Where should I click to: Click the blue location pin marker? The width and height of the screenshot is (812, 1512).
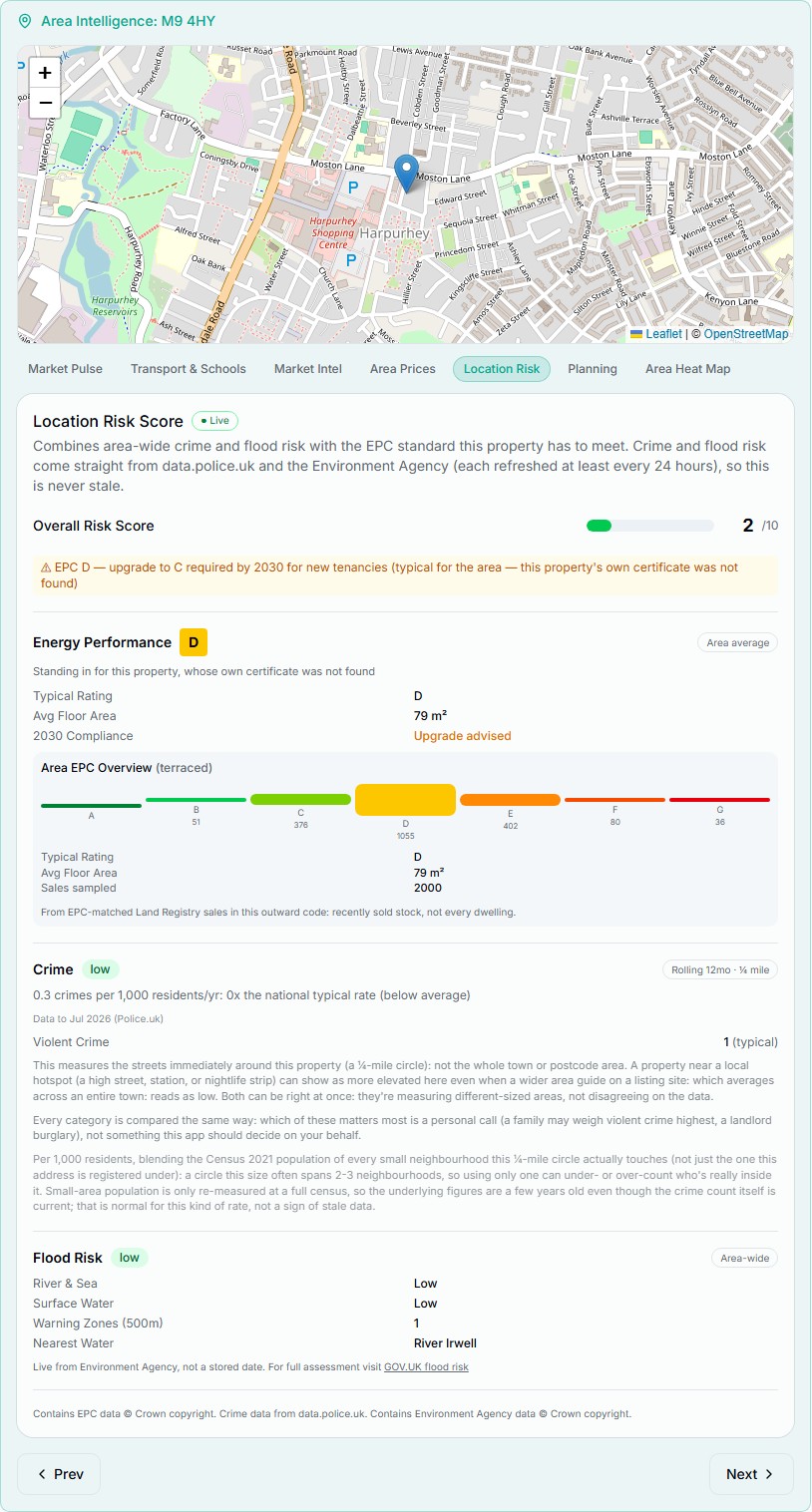click(x=406, y=174)
